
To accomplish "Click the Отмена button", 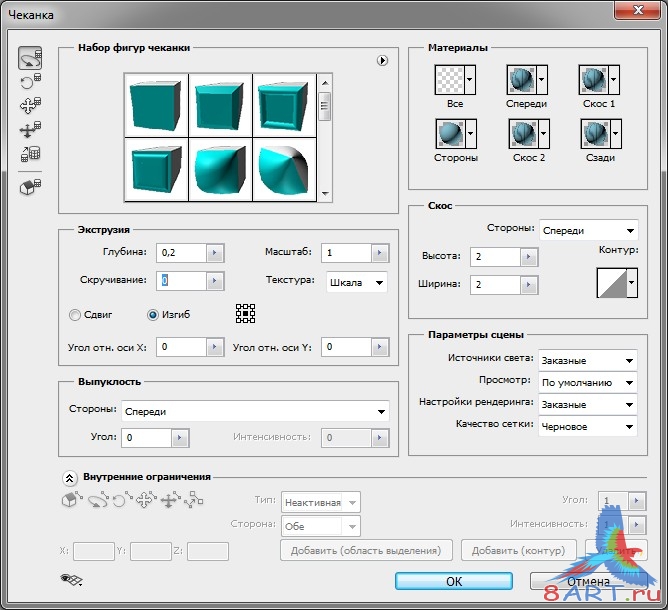I will click(589, 581).
